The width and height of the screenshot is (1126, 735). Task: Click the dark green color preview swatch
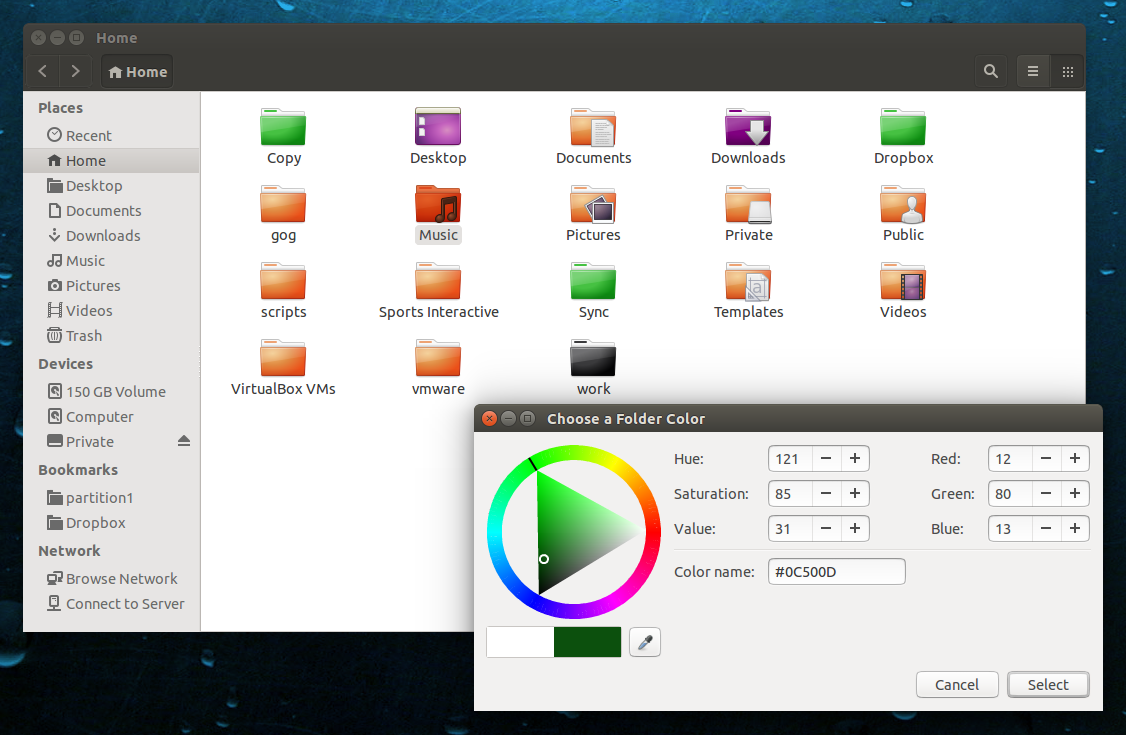587,641
